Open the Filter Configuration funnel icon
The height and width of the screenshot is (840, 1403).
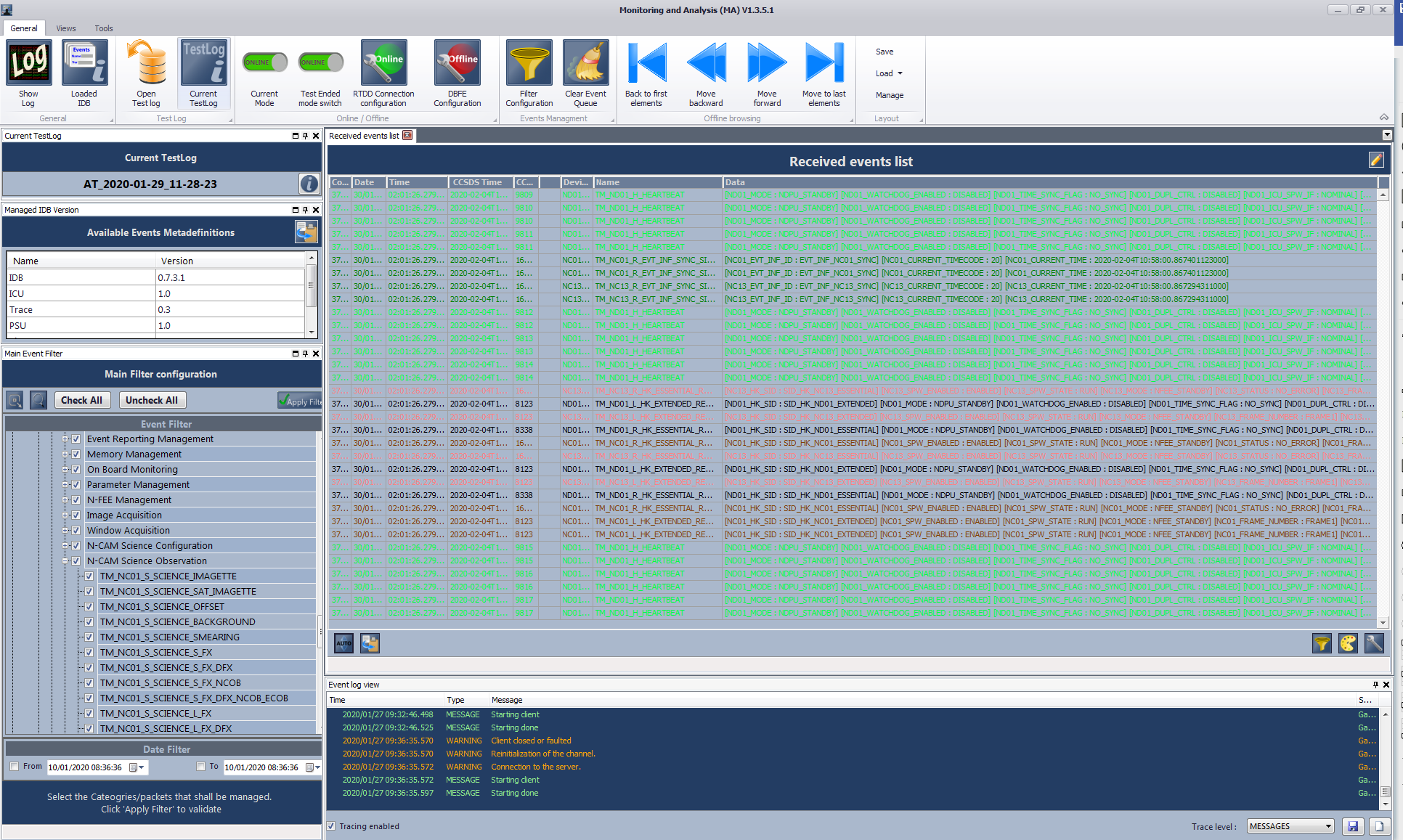tap(529, 64)
